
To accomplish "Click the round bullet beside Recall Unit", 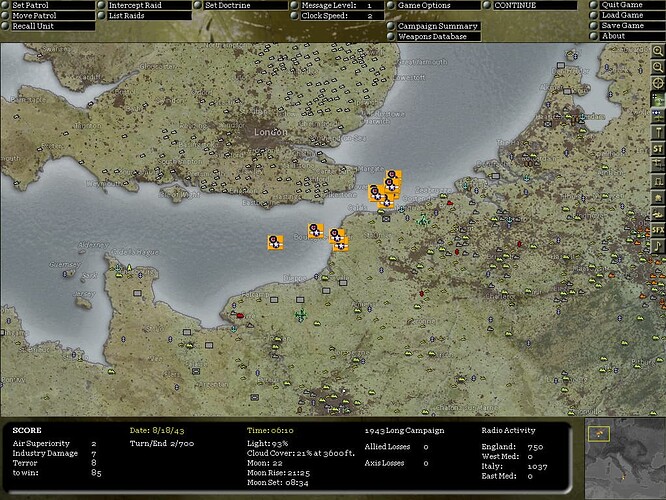I will [x=5, y=26].
